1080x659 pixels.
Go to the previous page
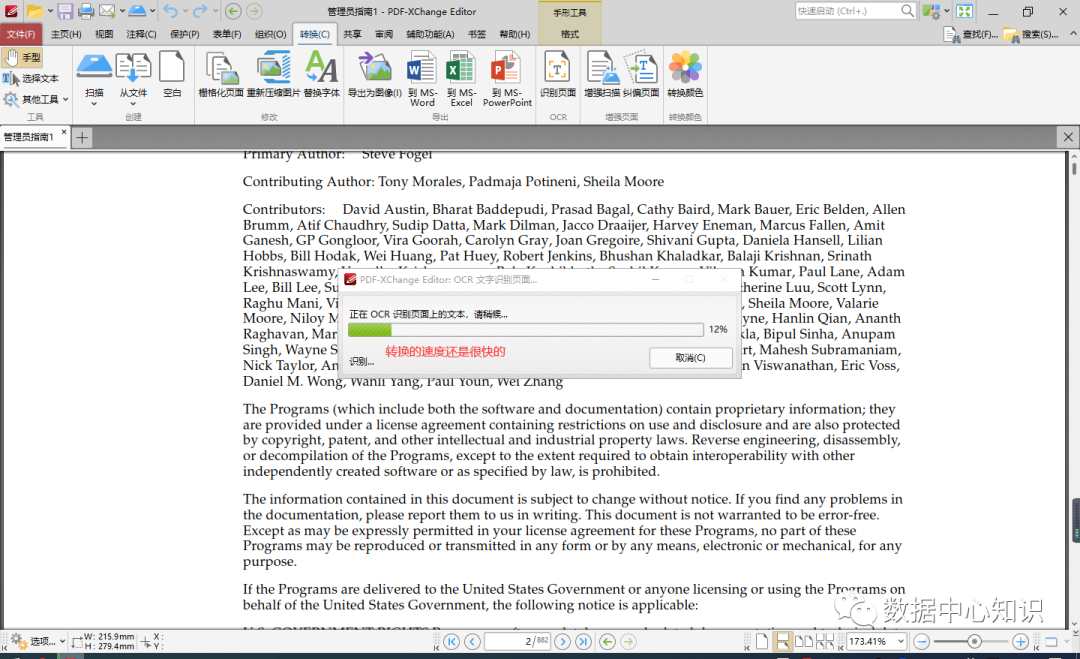[x=472, y=642]
